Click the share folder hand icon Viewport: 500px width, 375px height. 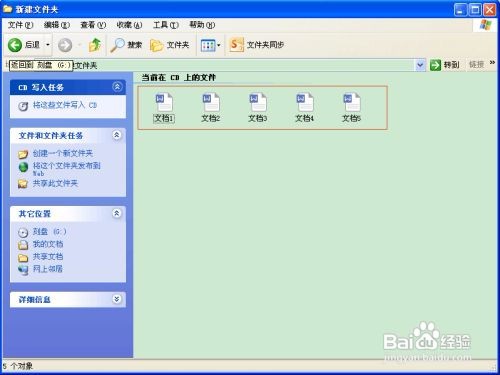coord(23,184)
